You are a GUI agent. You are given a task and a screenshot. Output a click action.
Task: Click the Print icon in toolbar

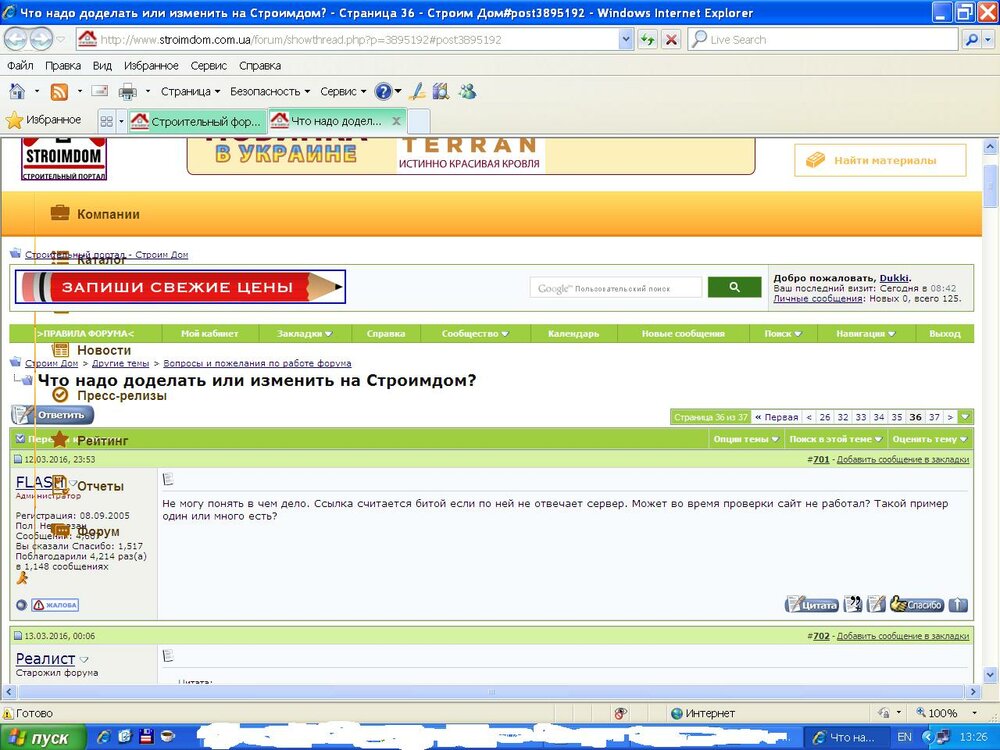coord(128,92)
